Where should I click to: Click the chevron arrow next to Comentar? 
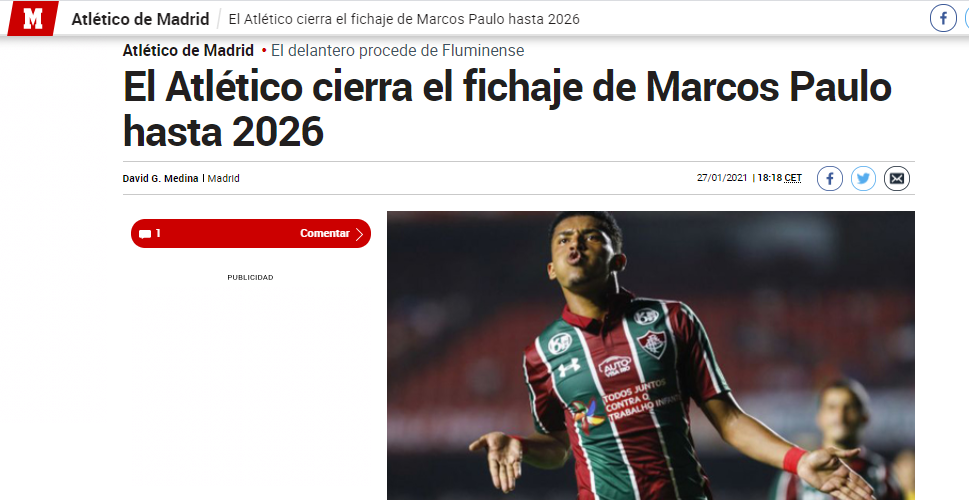pyautogui.click(x=360, y=234)
